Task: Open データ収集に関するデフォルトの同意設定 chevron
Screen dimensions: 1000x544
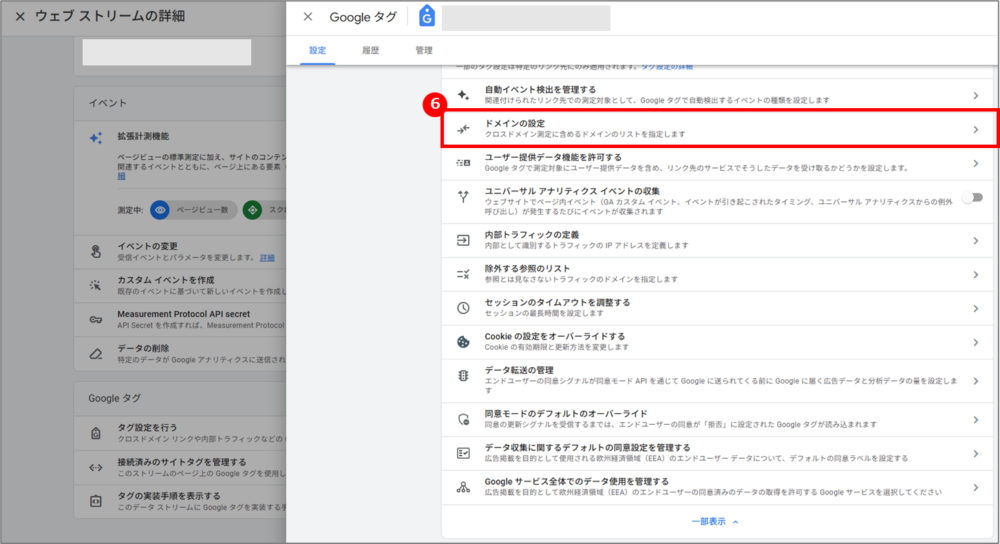Action: click(x=976, y=453)
